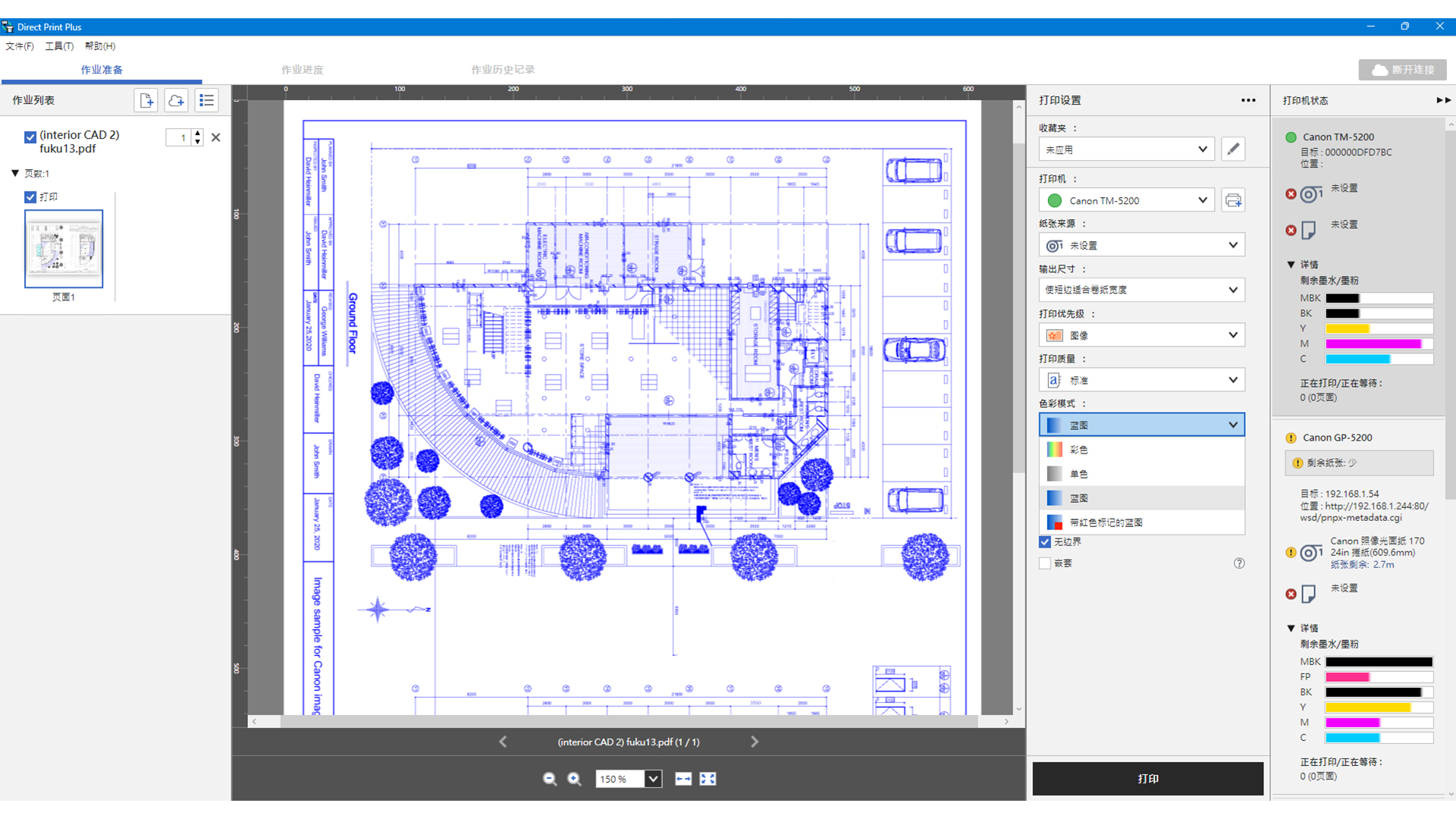Toggle the job list view icon

pos(206,100)
